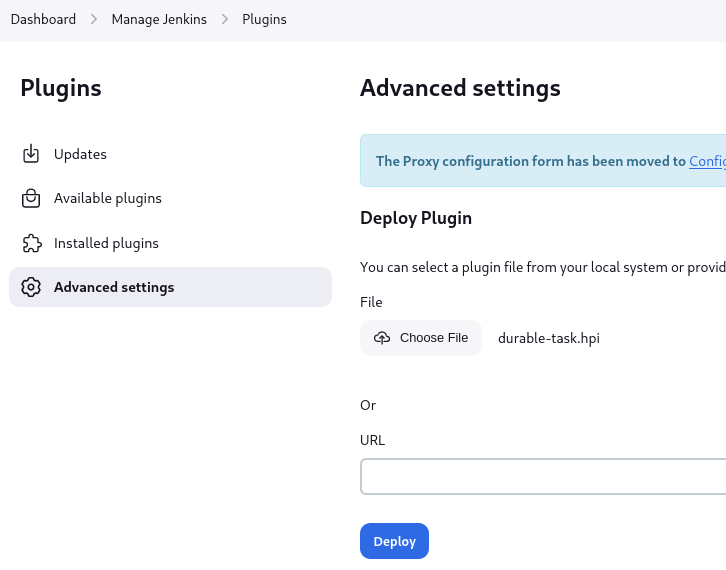
Task: Follow the Config link in proxy notice
Action: click(x=707, y=161)
